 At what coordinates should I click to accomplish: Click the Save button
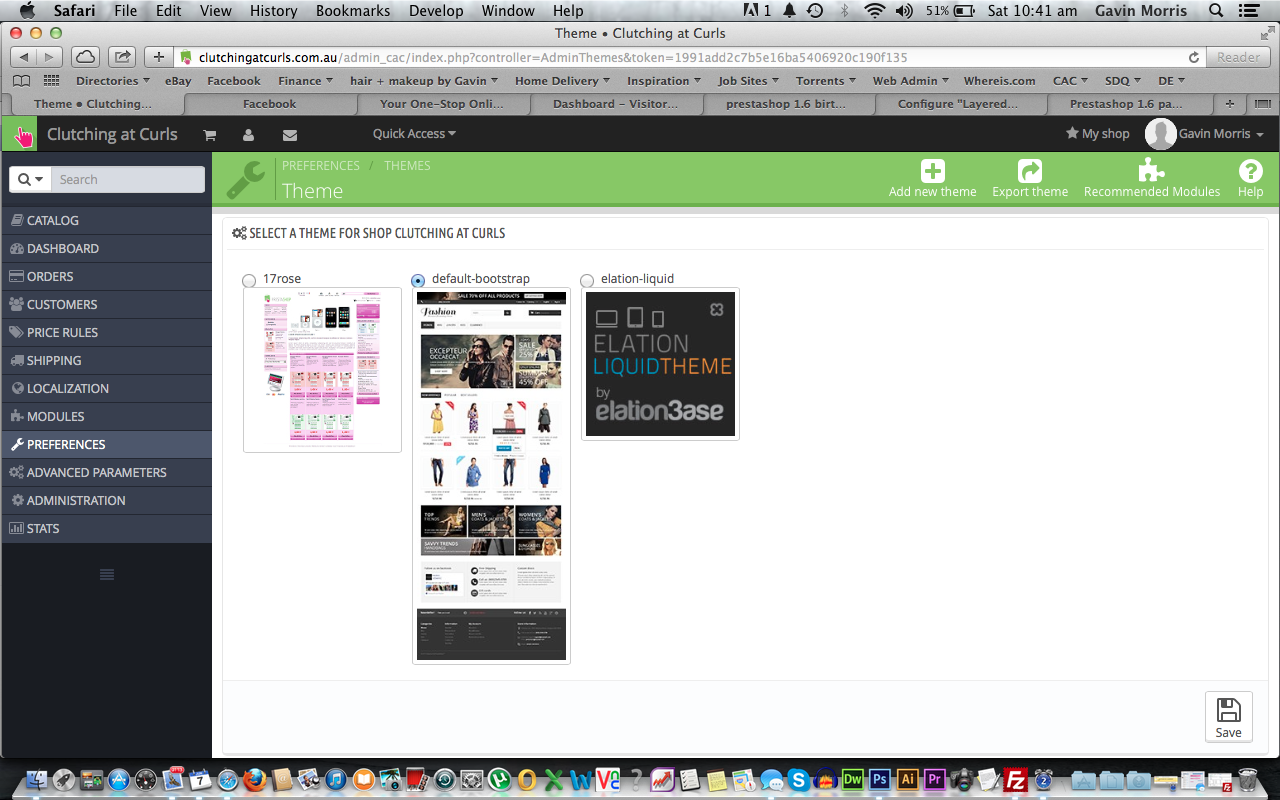[x=1228, y=717]
